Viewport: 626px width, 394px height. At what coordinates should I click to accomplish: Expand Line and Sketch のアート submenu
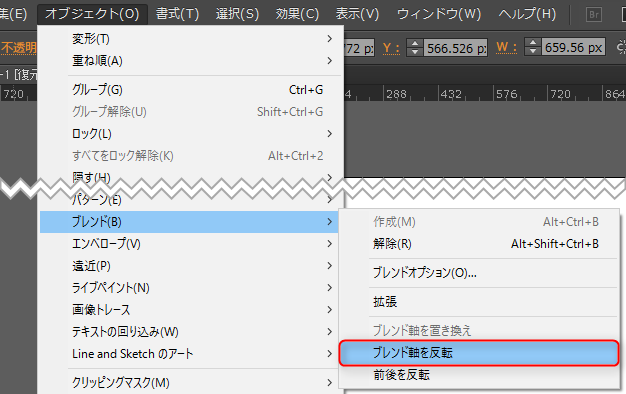coord(190,354)
